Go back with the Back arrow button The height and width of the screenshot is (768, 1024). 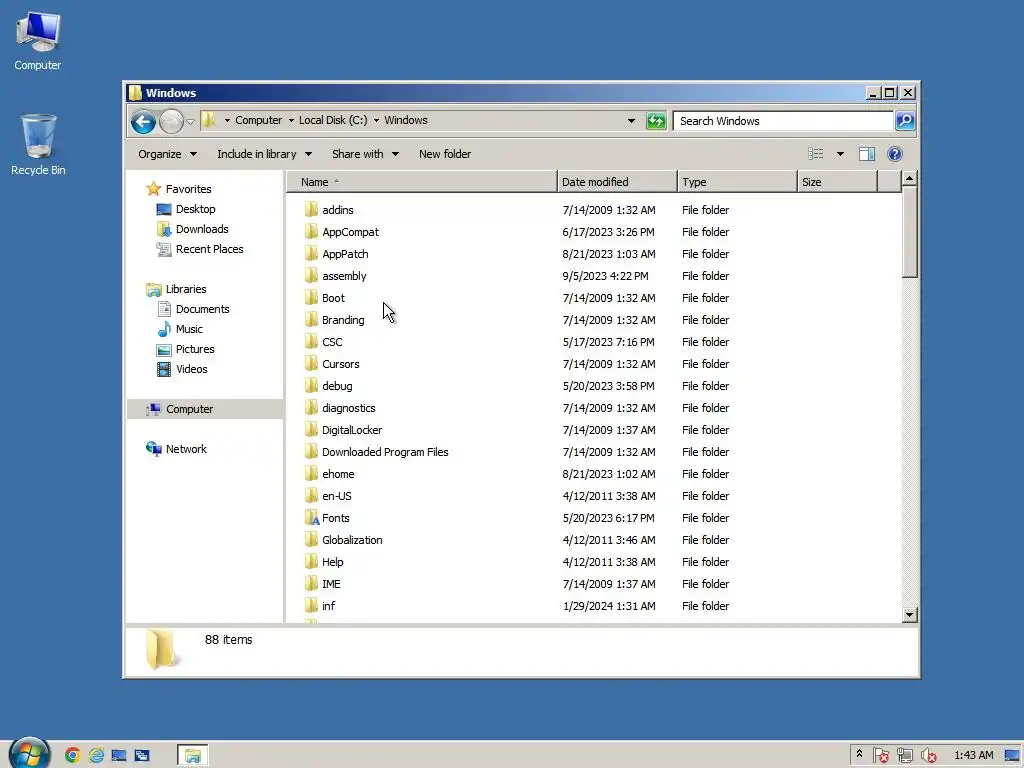(142, 121)
